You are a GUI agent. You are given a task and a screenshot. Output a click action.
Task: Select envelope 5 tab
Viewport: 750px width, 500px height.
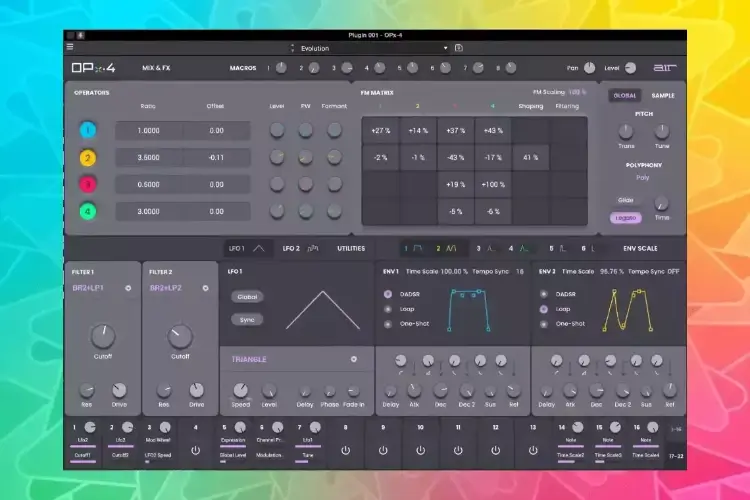[x=557, y=248]
